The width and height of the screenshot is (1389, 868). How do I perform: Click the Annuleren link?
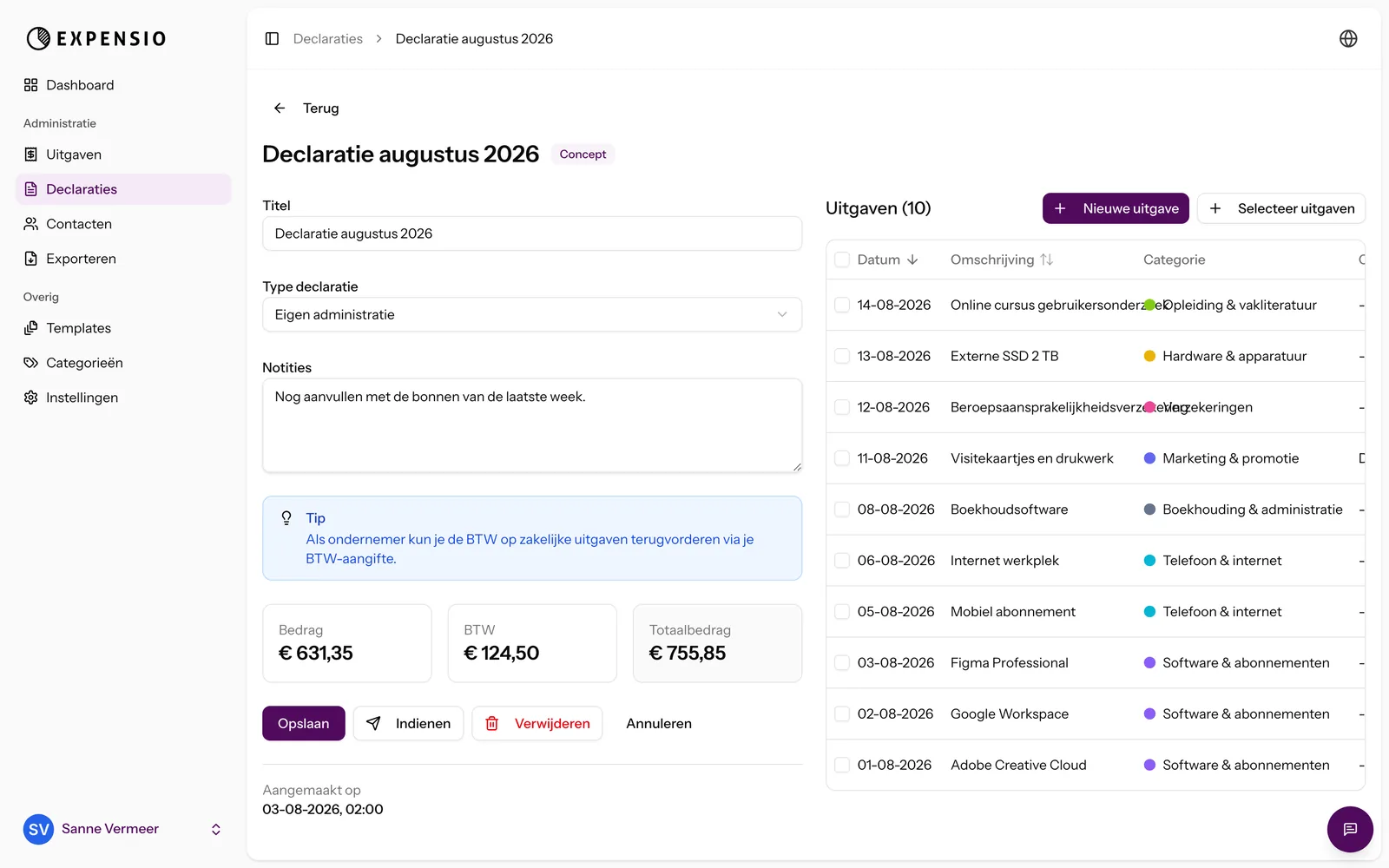coord(659,724)
